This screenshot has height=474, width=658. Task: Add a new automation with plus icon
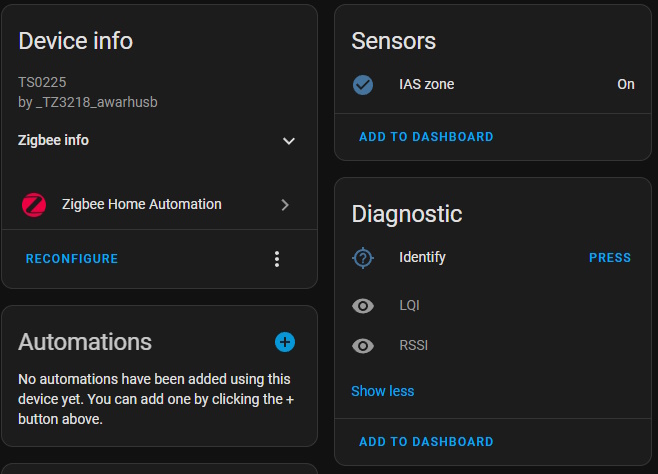[x=285, y=342]
